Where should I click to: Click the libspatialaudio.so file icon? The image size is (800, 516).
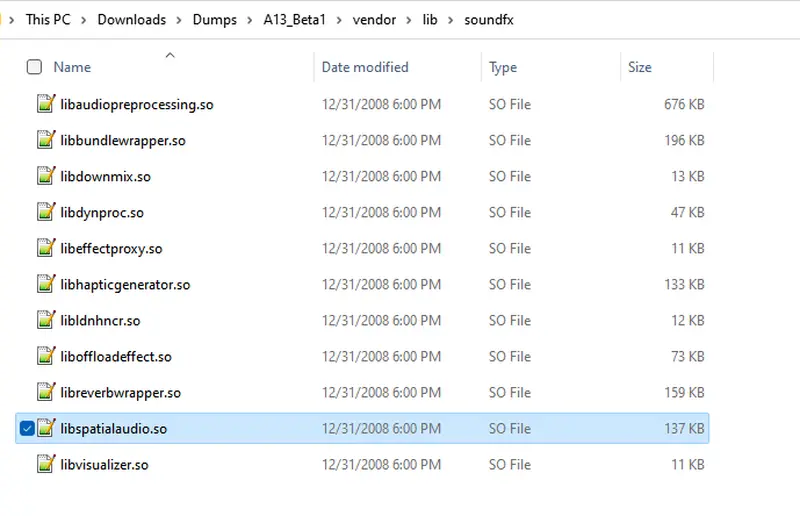(45, 428)
